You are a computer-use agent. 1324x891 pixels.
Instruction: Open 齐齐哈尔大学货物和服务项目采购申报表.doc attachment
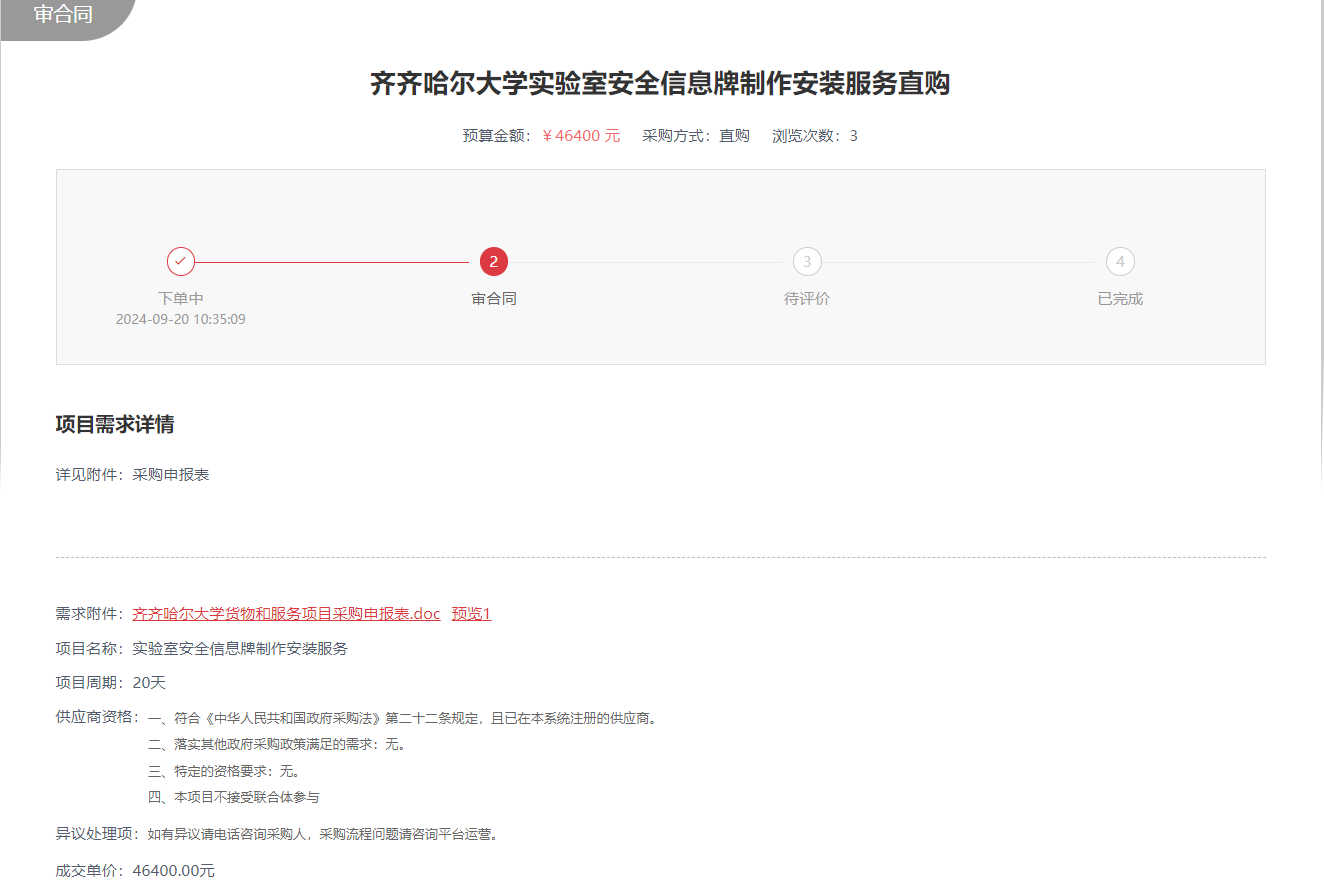click(286, 614)
